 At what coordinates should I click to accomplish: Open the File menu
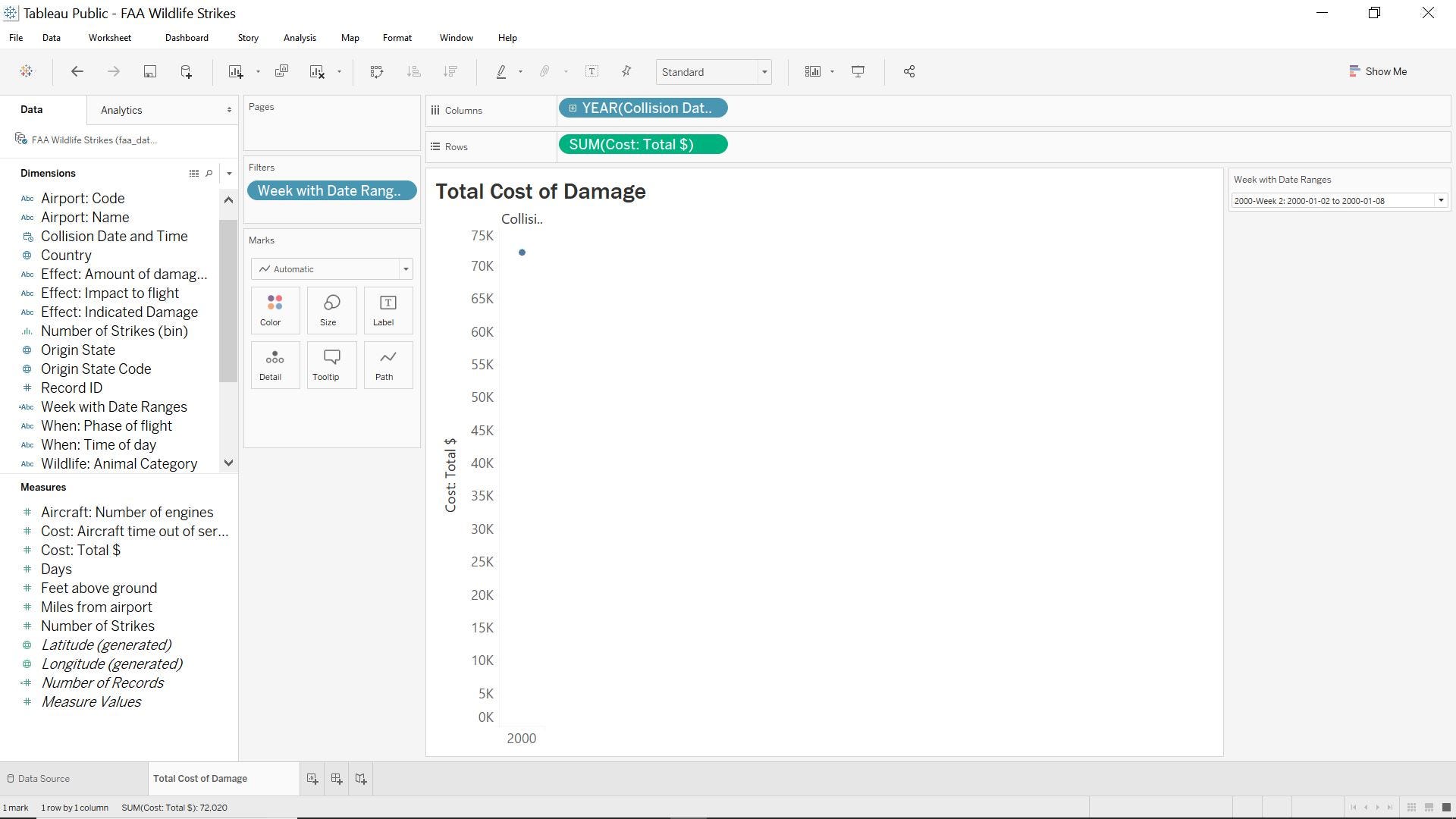click(16, 38)
